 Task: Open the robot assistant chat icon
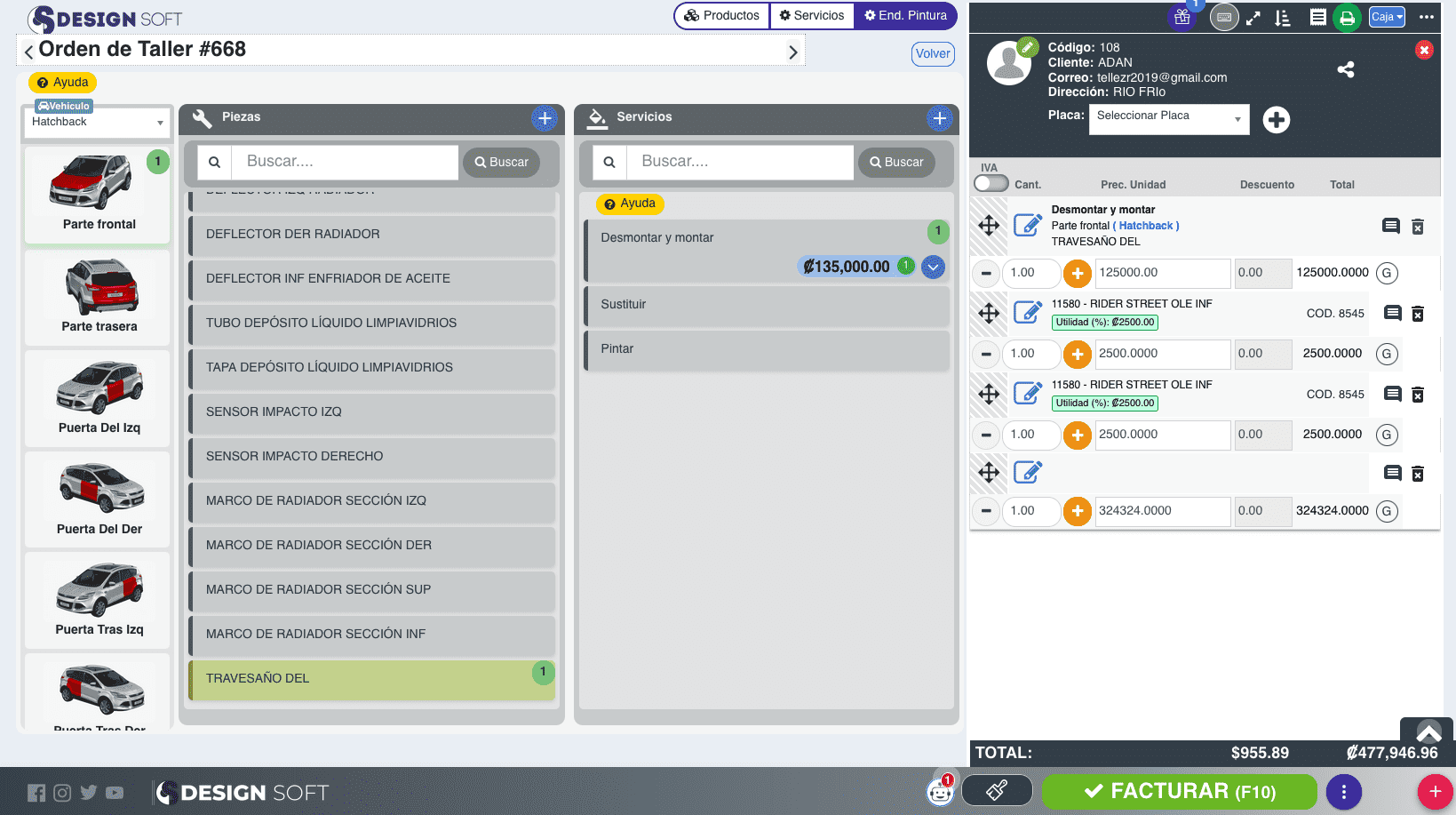pos(939,790)
